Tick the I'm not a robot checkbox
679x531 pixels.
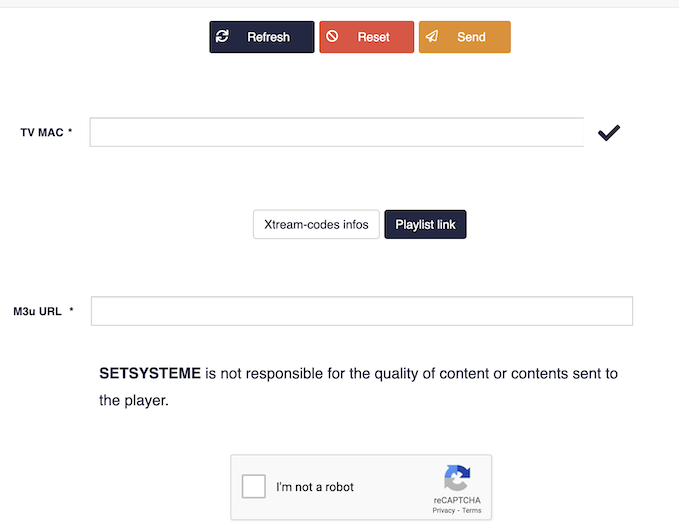pos(254,487)
